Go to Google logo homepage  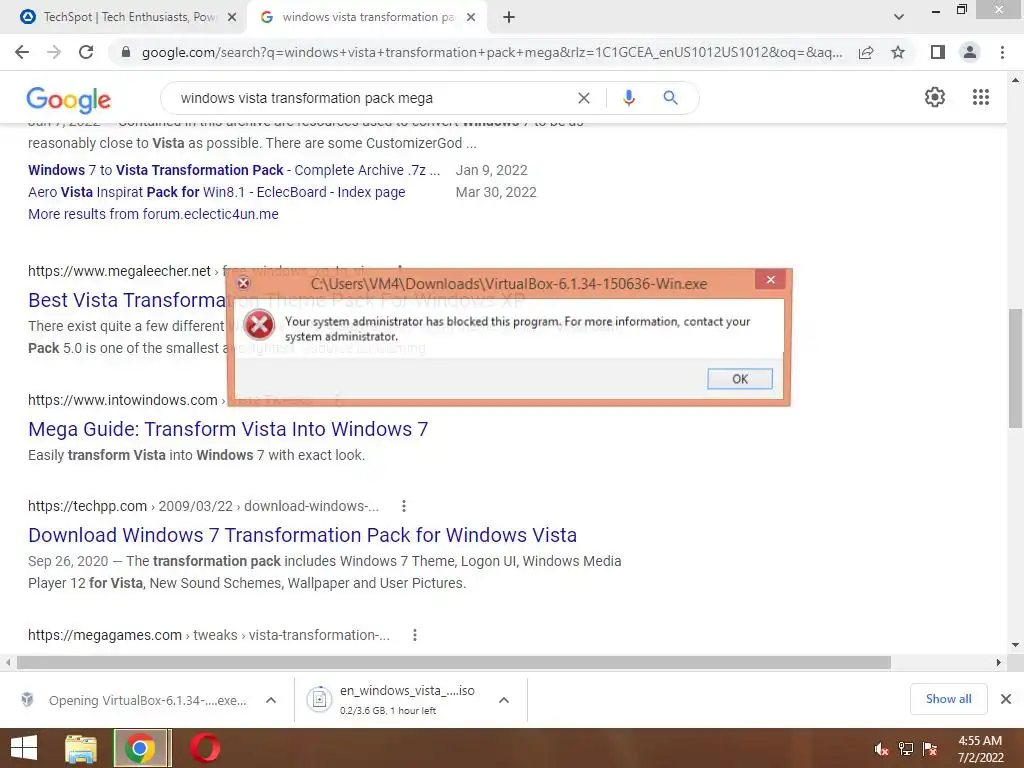coord(69,99)
